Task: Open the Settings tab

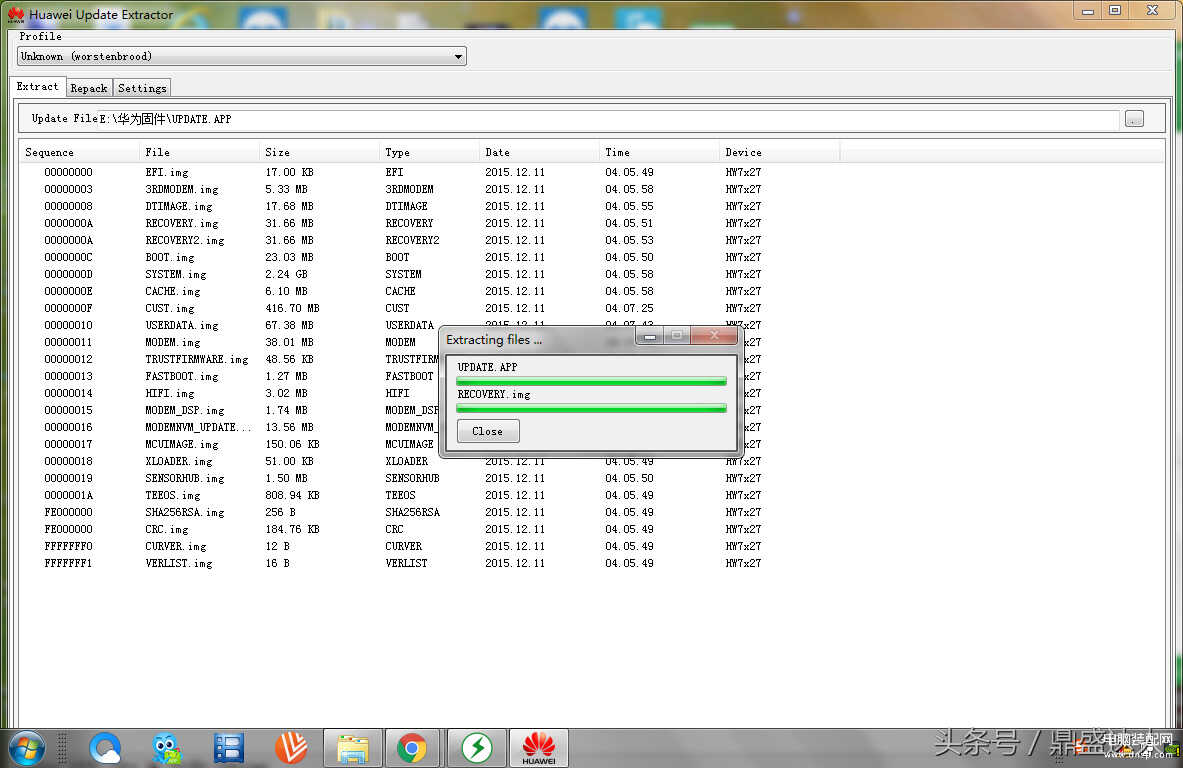Action: point(142,88)
